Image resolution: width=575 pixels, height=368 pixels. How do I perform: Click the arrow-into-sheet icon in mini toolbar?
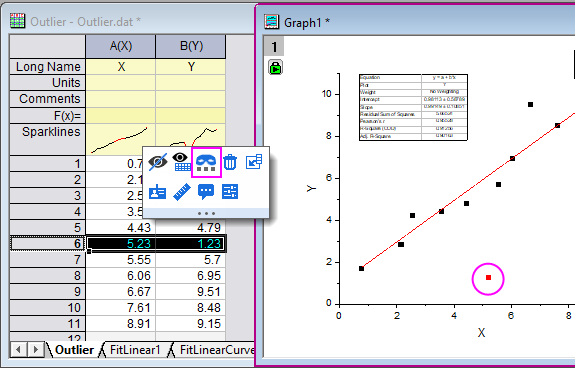coord(254,162)
